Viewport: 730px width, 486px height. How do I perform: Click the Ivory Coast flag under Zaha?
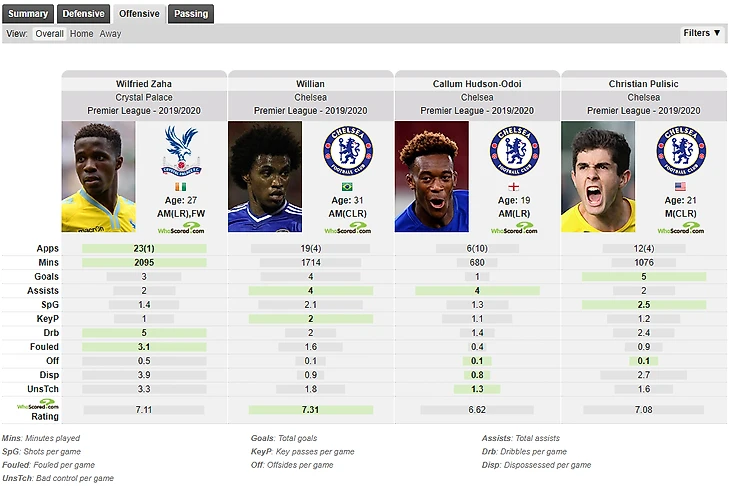(181, 187)
